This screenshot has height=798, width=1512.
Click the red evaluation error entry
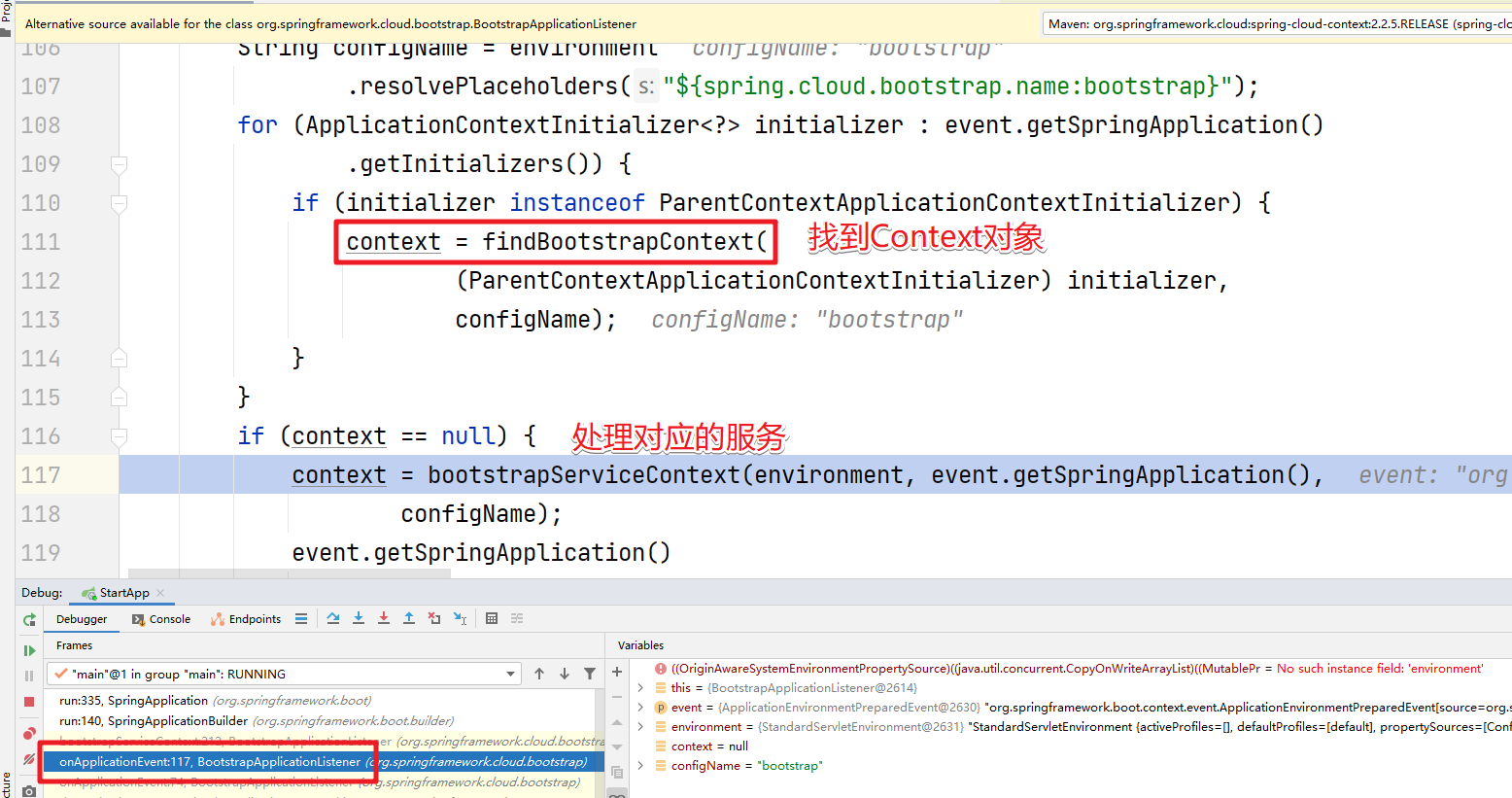(1069, 669)
